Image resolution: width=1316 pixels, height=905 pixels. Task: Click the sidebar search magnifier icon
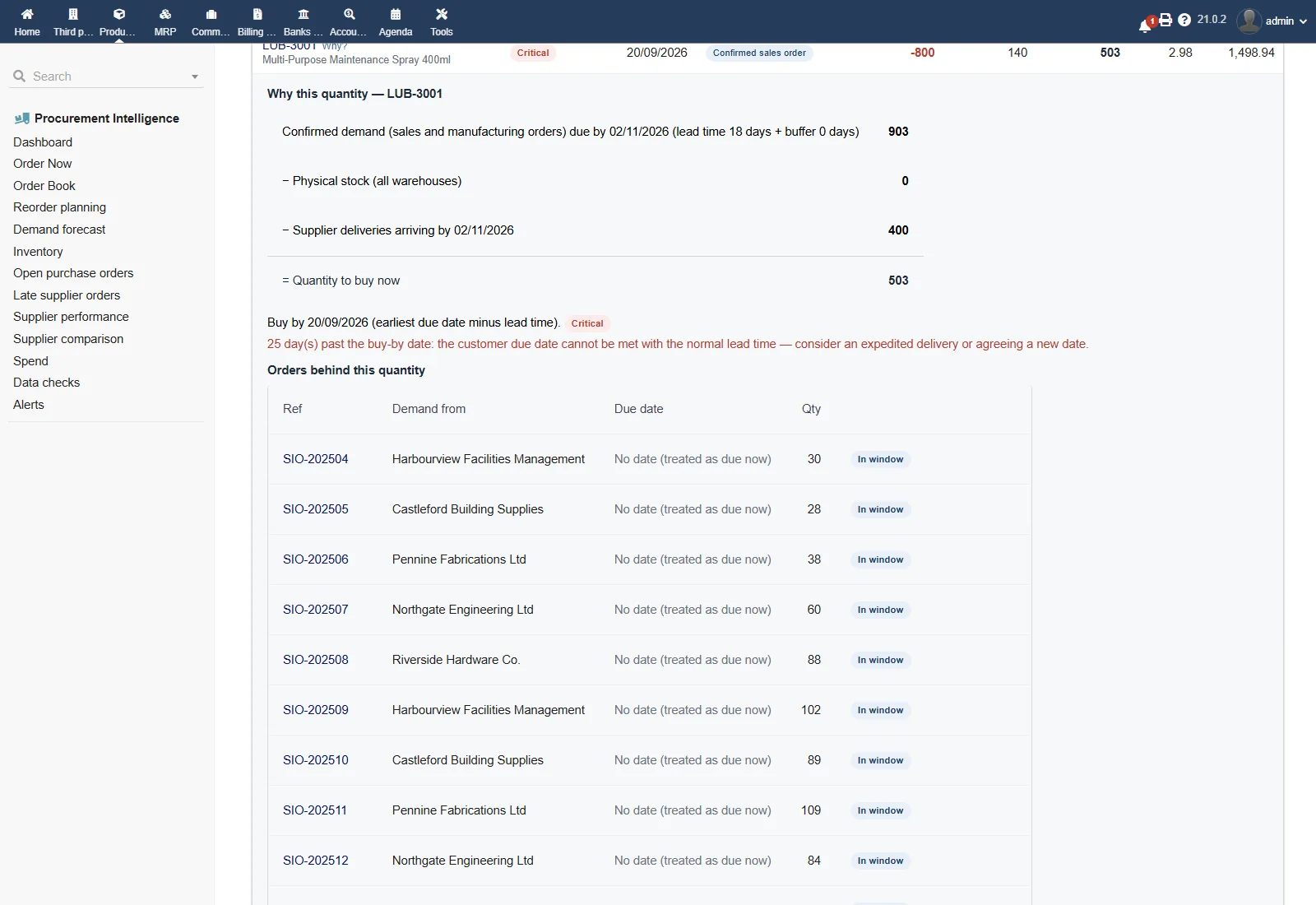tap(20, 76)
